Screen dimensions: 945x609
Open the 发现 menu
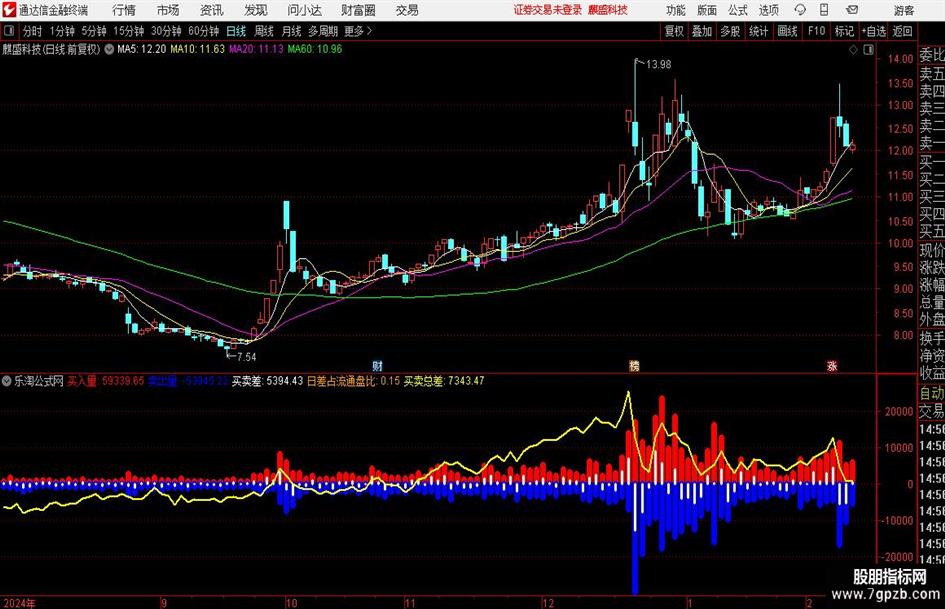pos(256,10)
